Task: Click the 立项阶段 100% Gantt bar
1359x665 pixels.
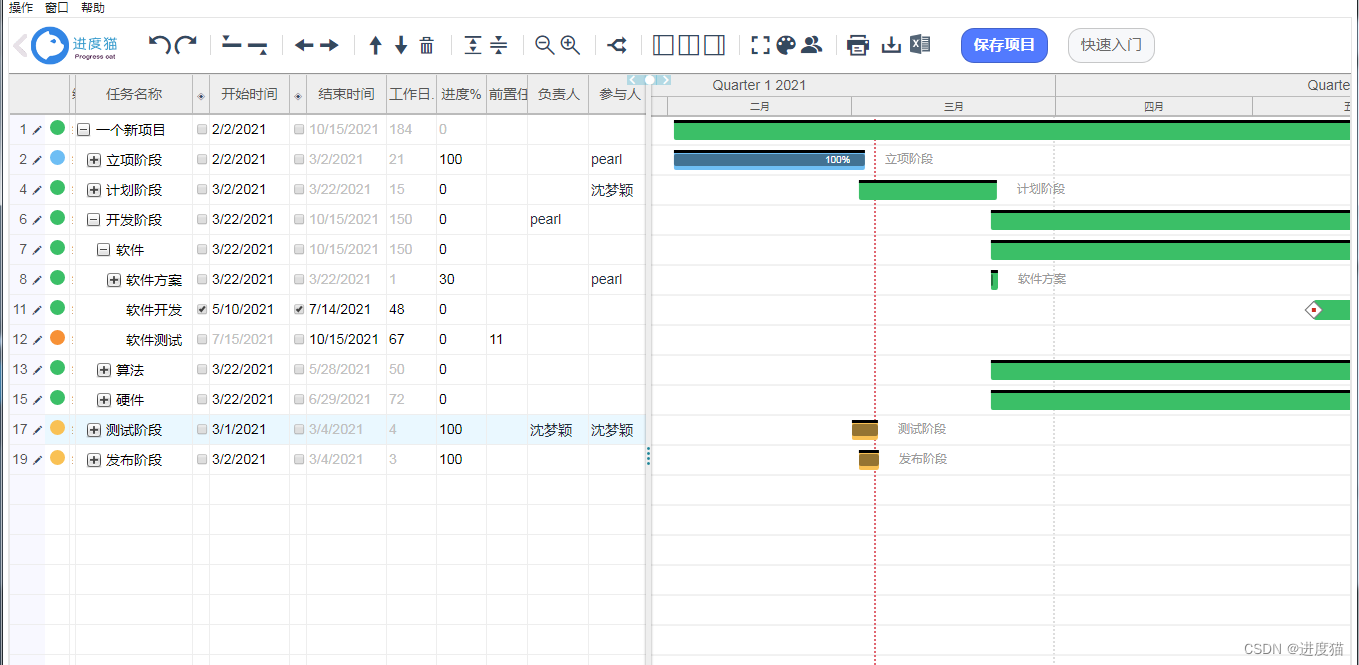Action: tap(769, 160)
